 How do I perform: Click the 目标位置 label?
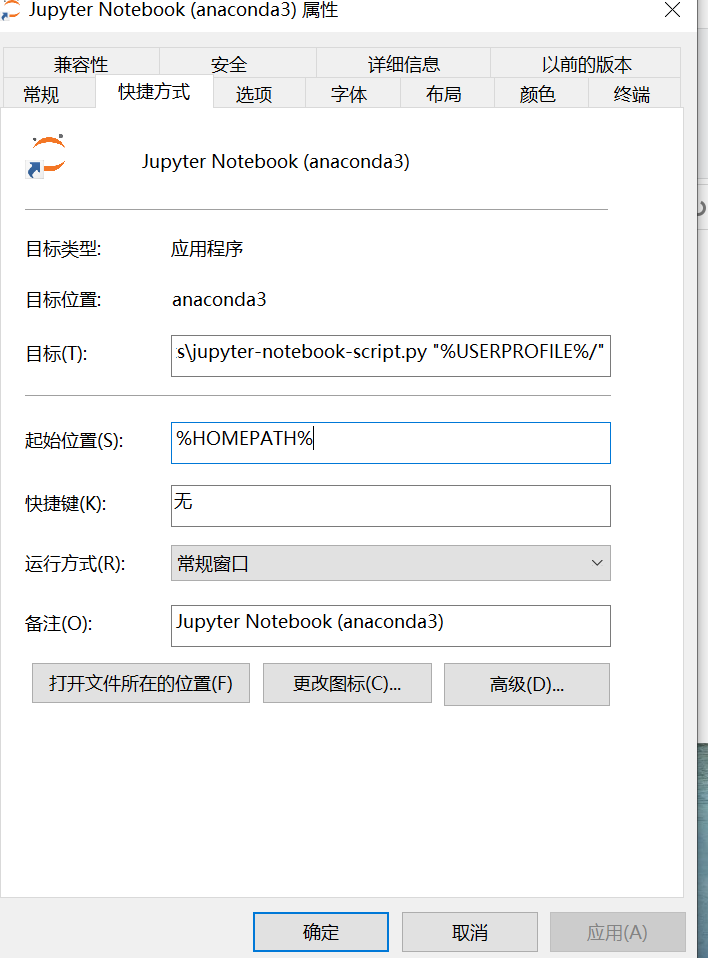pyautogui.click(x=63, y=300)
